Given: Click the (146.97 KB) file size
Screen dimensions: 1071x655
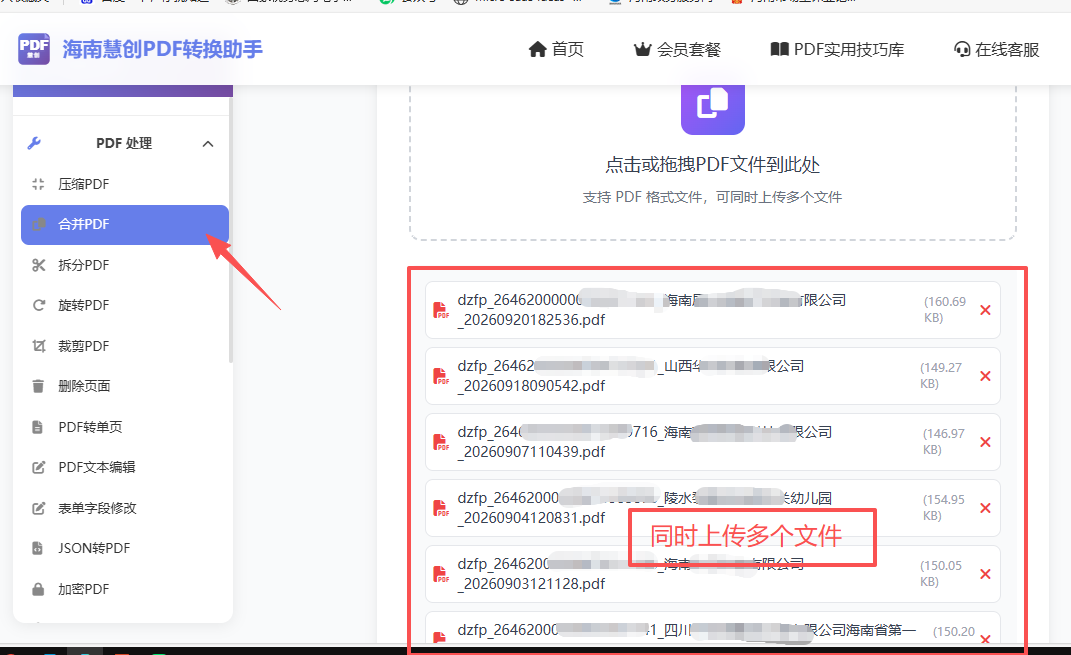Looking at the screenshot, I should click(x=943, y=442).
